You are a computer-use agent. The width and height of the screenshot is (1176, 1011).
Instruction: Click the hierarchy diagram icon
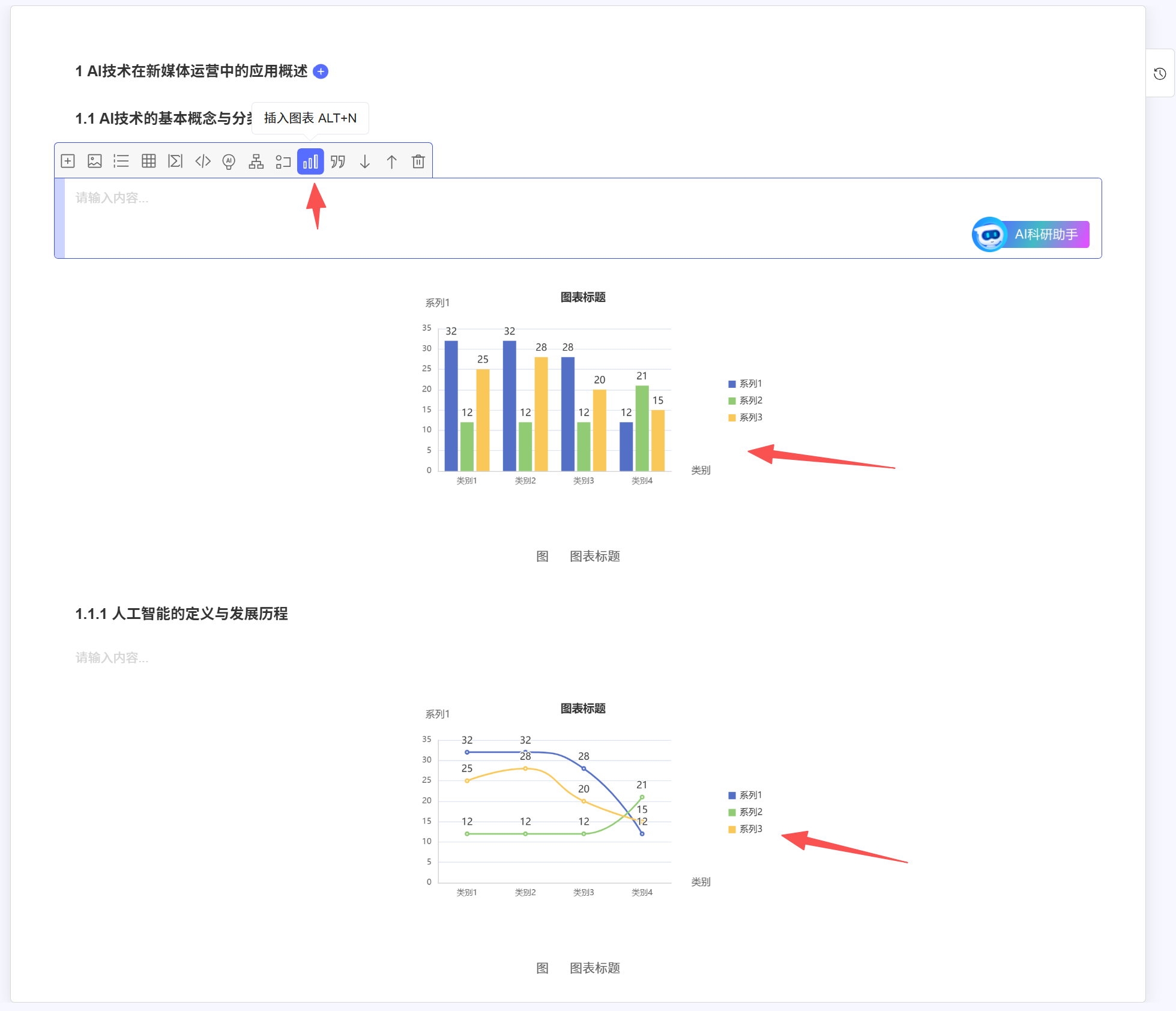256,161
